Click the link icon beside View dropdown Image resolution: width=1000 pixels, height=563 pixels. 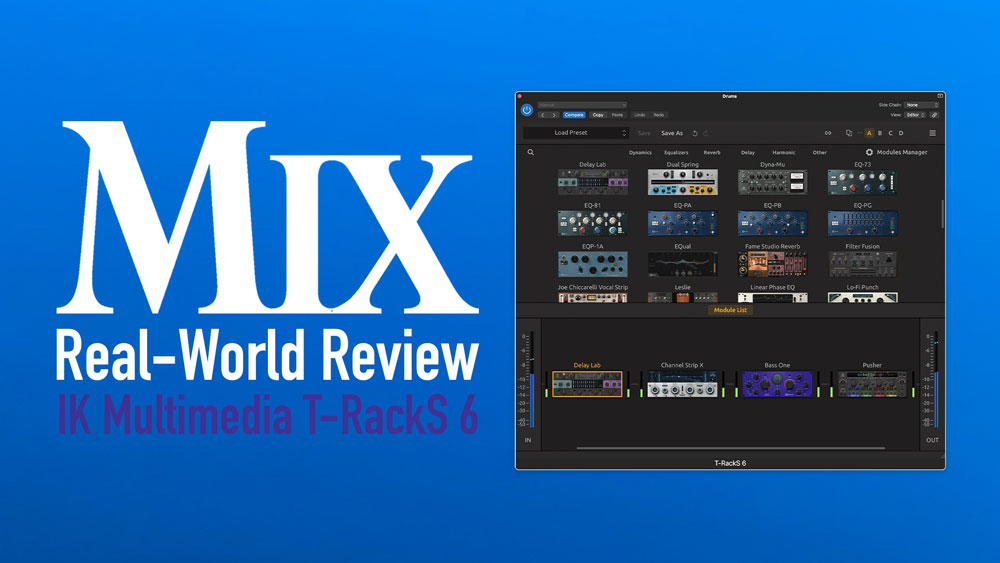click(x=935, y=115)
